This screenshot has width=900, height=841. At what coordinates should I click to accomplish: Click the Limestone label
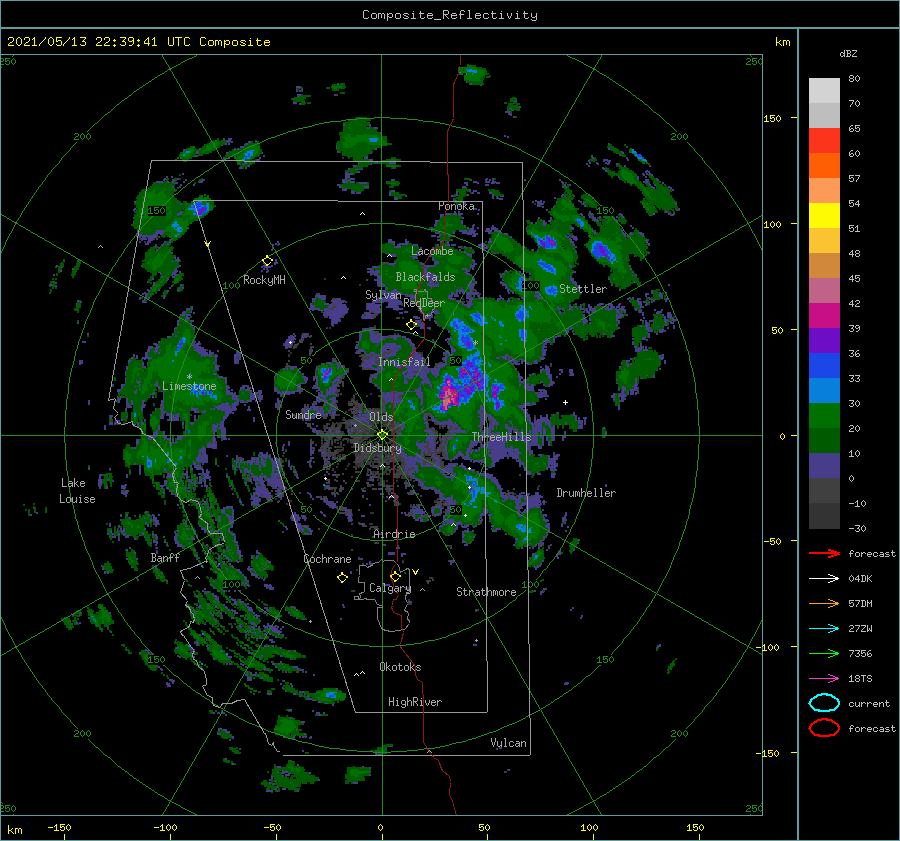click(x=189, y=386)
